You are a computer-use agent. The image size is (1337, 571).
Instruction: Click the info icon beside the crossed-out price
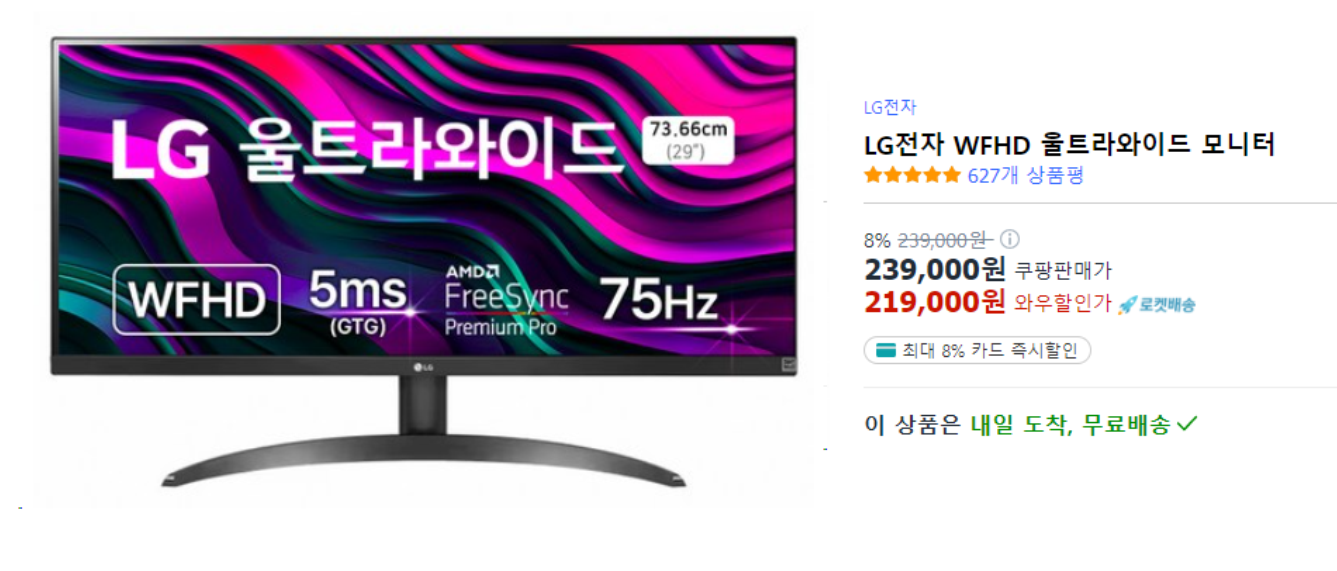pyautogui.click(x=1010, y=239)
